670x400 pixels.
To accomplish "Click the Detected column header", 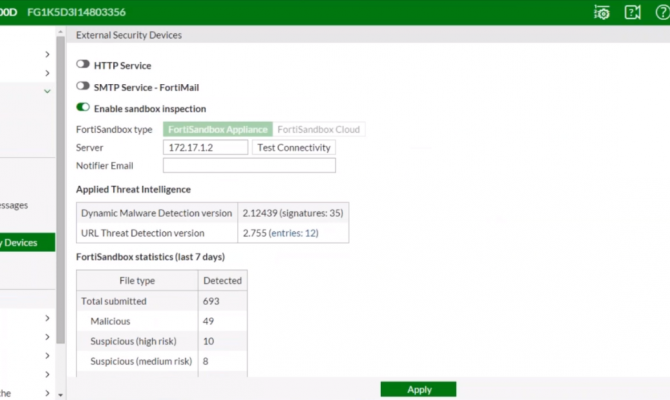I will 223,281.
